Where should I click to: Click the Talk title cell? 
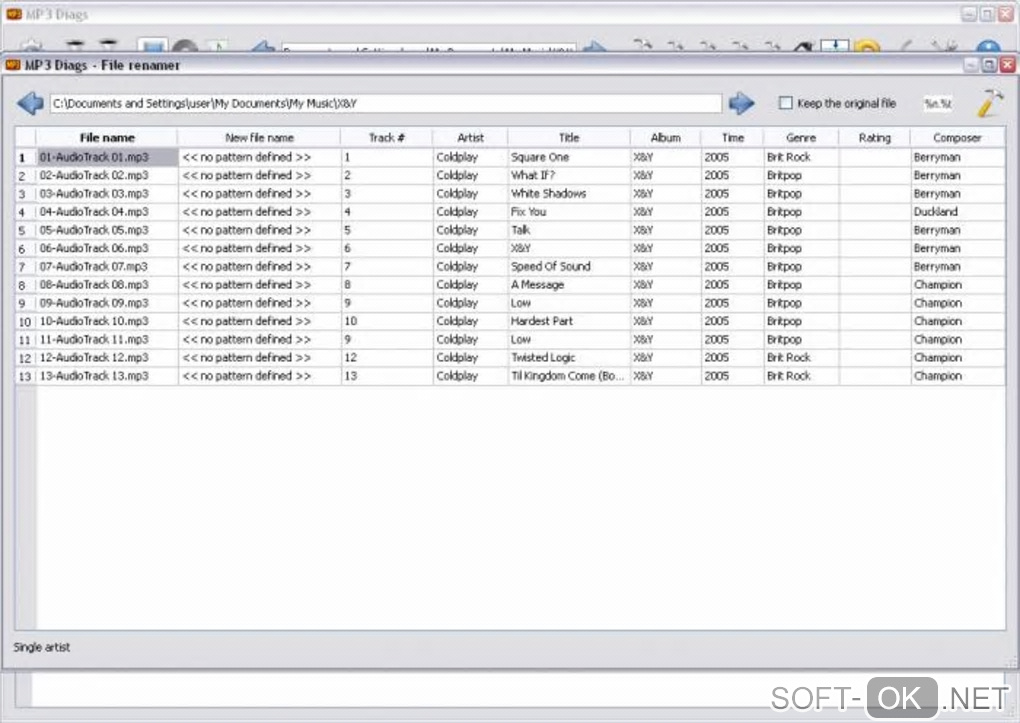pyautogui.click(x=569, y=230)
